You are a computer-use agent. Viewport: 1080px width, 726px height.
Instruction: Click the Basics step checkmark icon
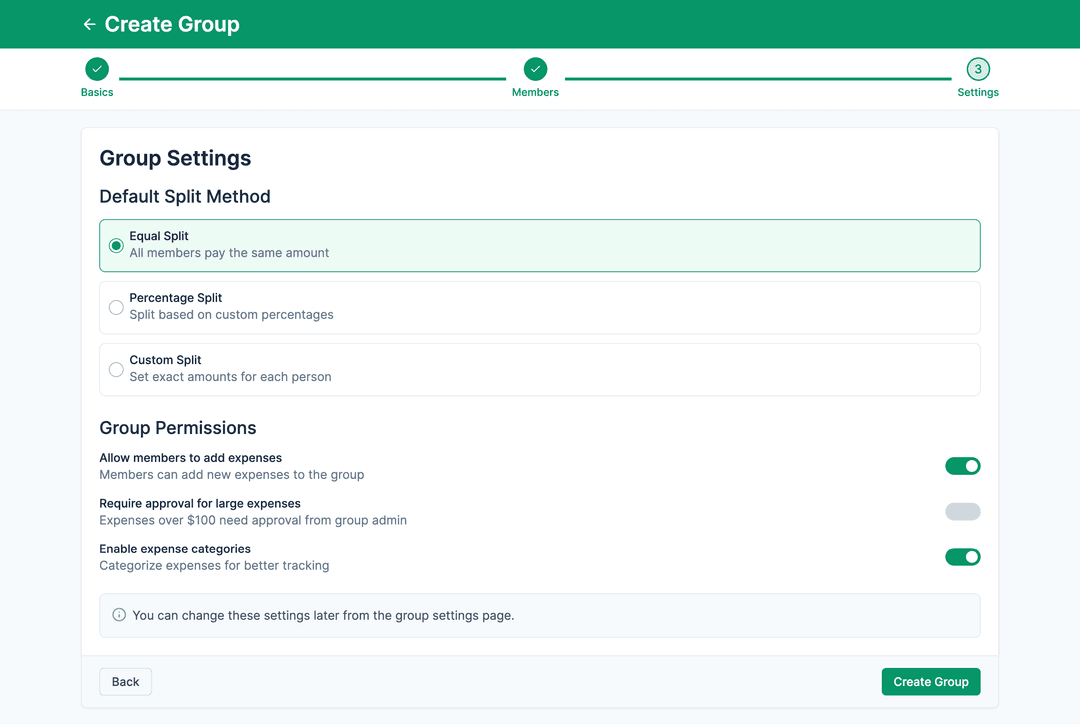[x=97, y=68]
